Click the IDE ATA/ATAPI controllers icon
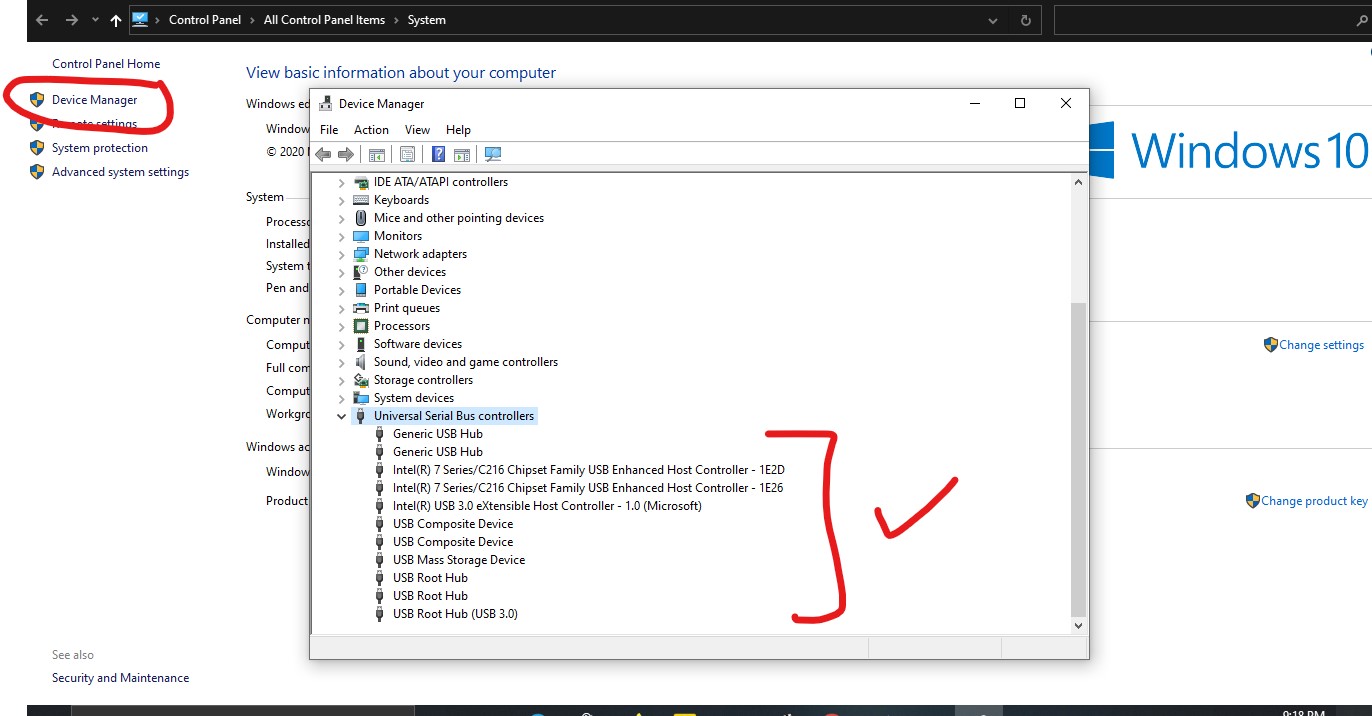 [x=361, y=182]
